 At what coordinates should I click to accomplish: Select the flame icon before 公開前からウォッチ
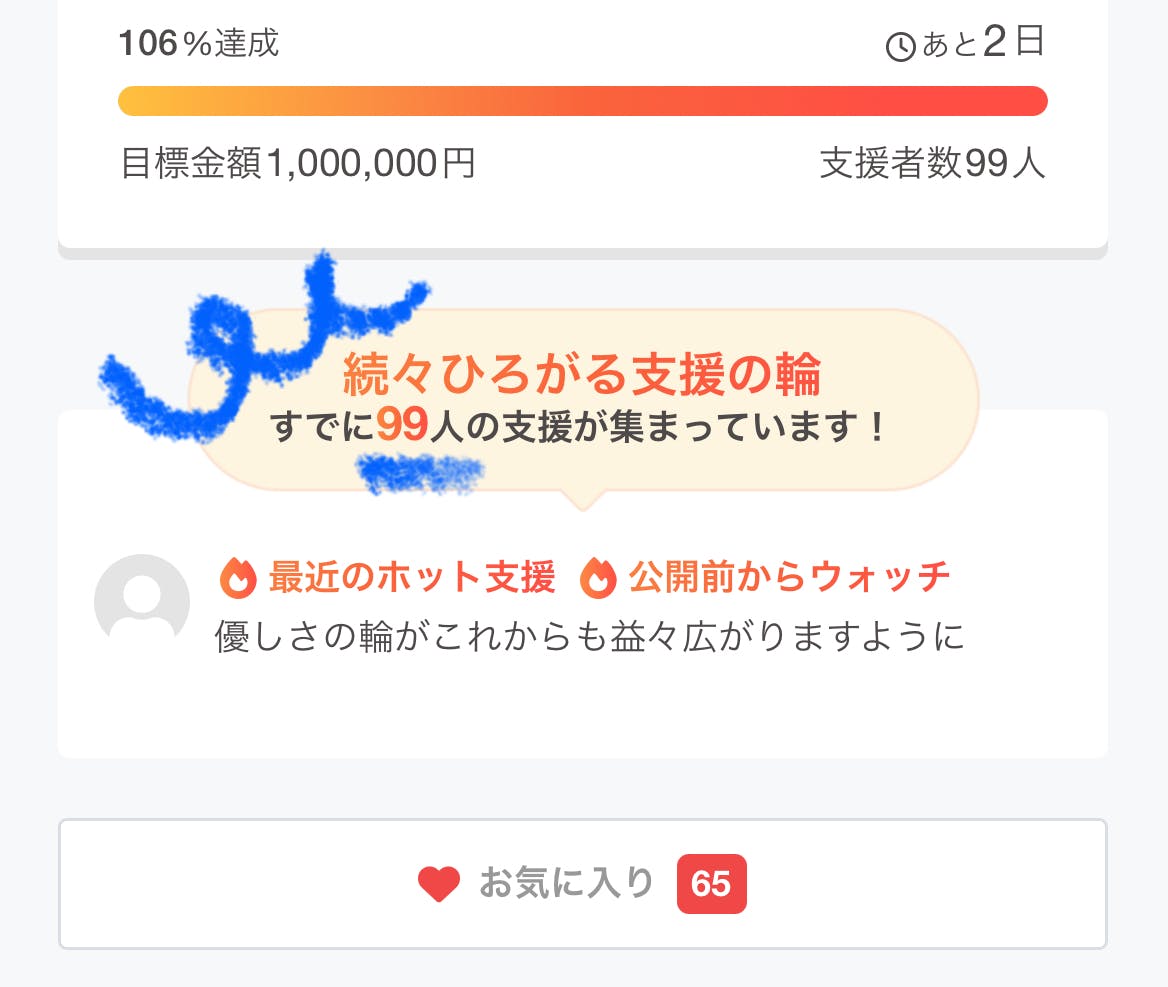tap(600, 578)
